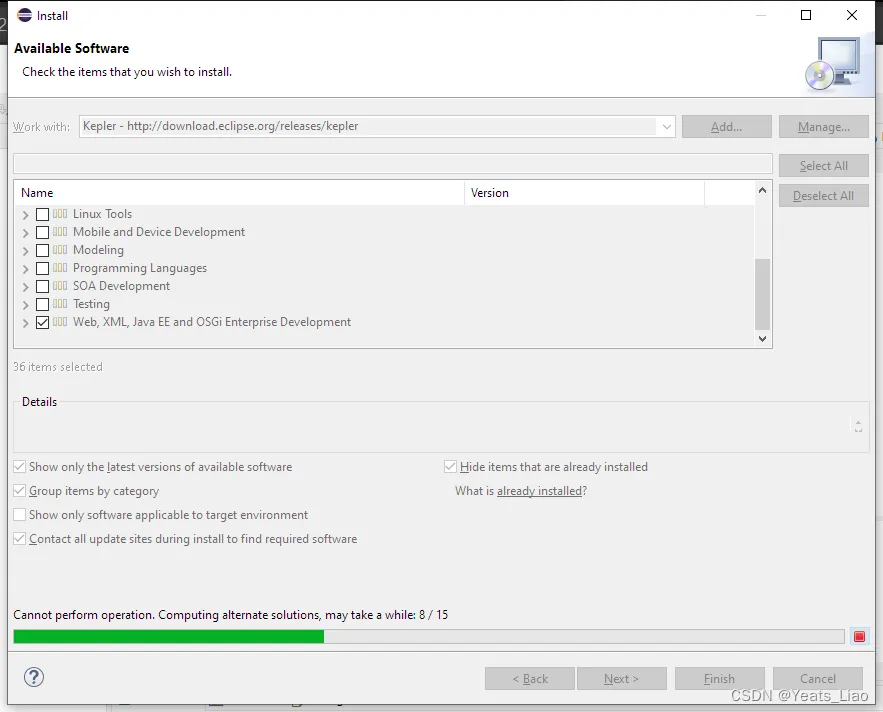
Task: Open the Work with dropdown arrow
Action: 666,126
